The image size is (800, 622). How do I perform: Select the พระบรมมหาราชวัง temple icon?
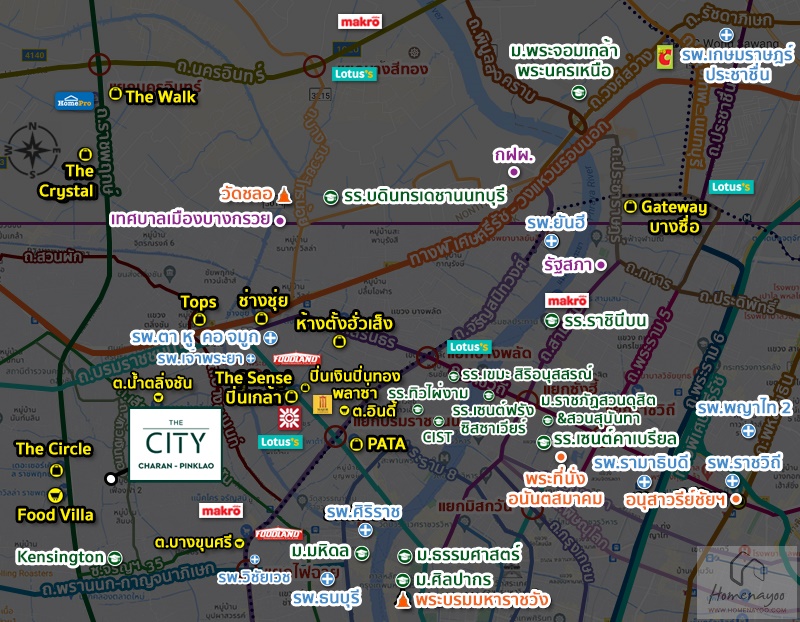pyautogui.click(x=403, y=600)
